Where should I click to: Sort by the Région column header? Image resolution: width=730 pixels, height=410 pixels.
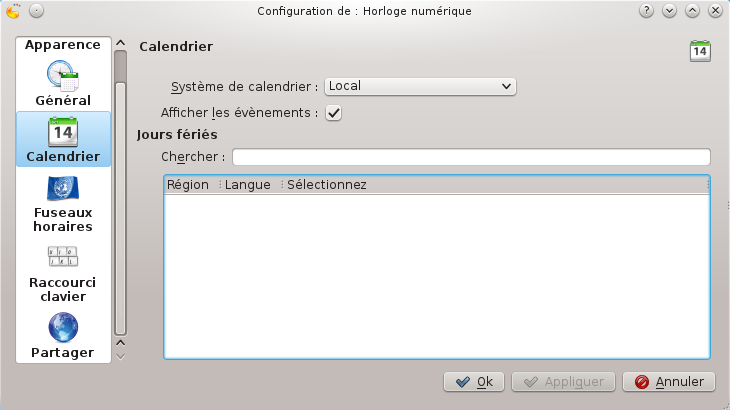pyautogui.click(x=191, y=185)
